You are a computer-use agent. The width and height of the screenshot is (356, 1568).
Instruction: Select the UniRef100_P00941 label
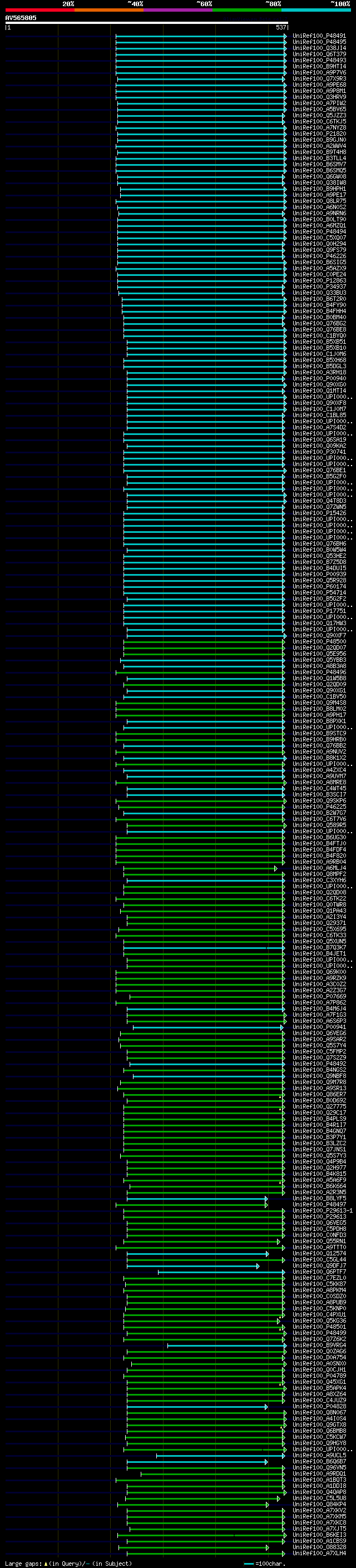pyautogui.click(x=319, y=1027)
